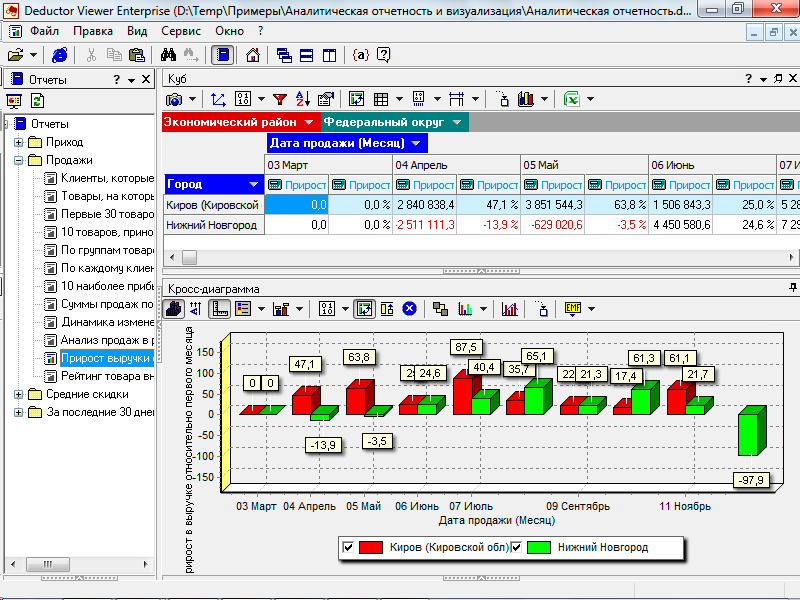This screenshot has width=800, height=600.
Task: Click the A-Z sort icon in Куб toolbar
Action: coord(303,99)
